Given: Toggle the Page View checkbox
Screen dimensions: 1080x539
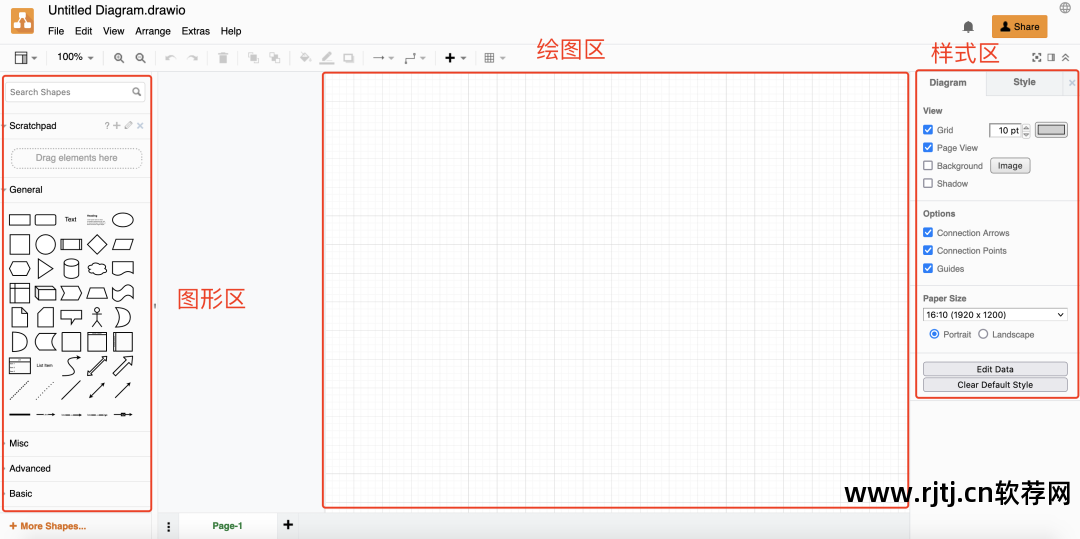Looking at the screenshot, I should [928, 147].
